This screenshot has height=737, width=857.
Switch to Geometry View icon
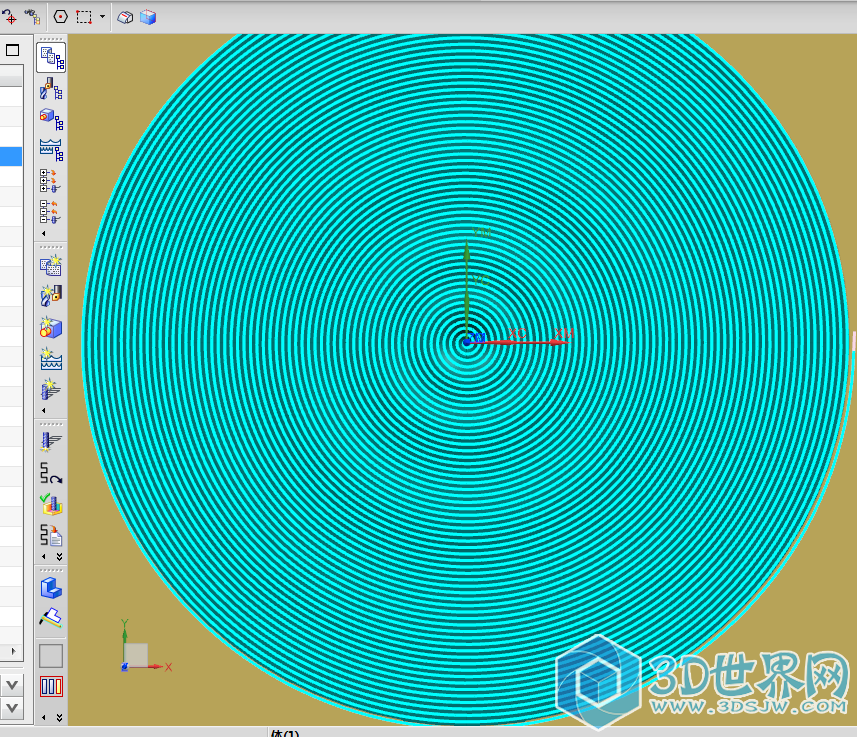pyautogui.click(x=51, y=119)
